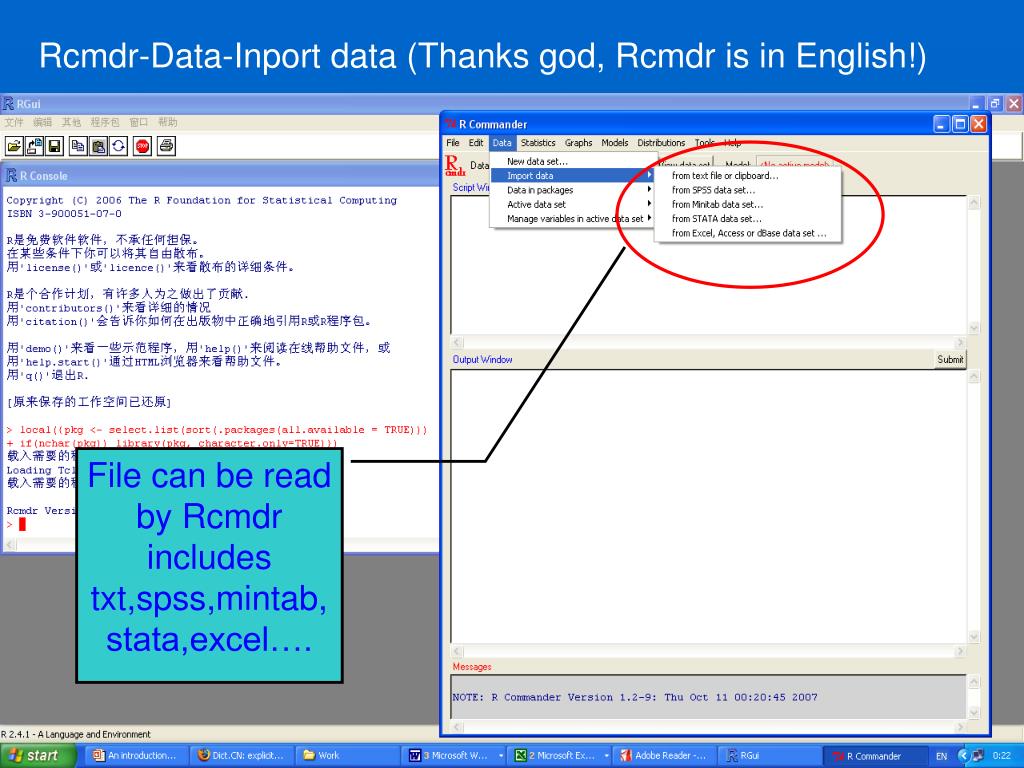Select 'from text file or clipboard...' import option
Image resolution: width=1024 pixels, height=768 pixels.
(748, 176)
